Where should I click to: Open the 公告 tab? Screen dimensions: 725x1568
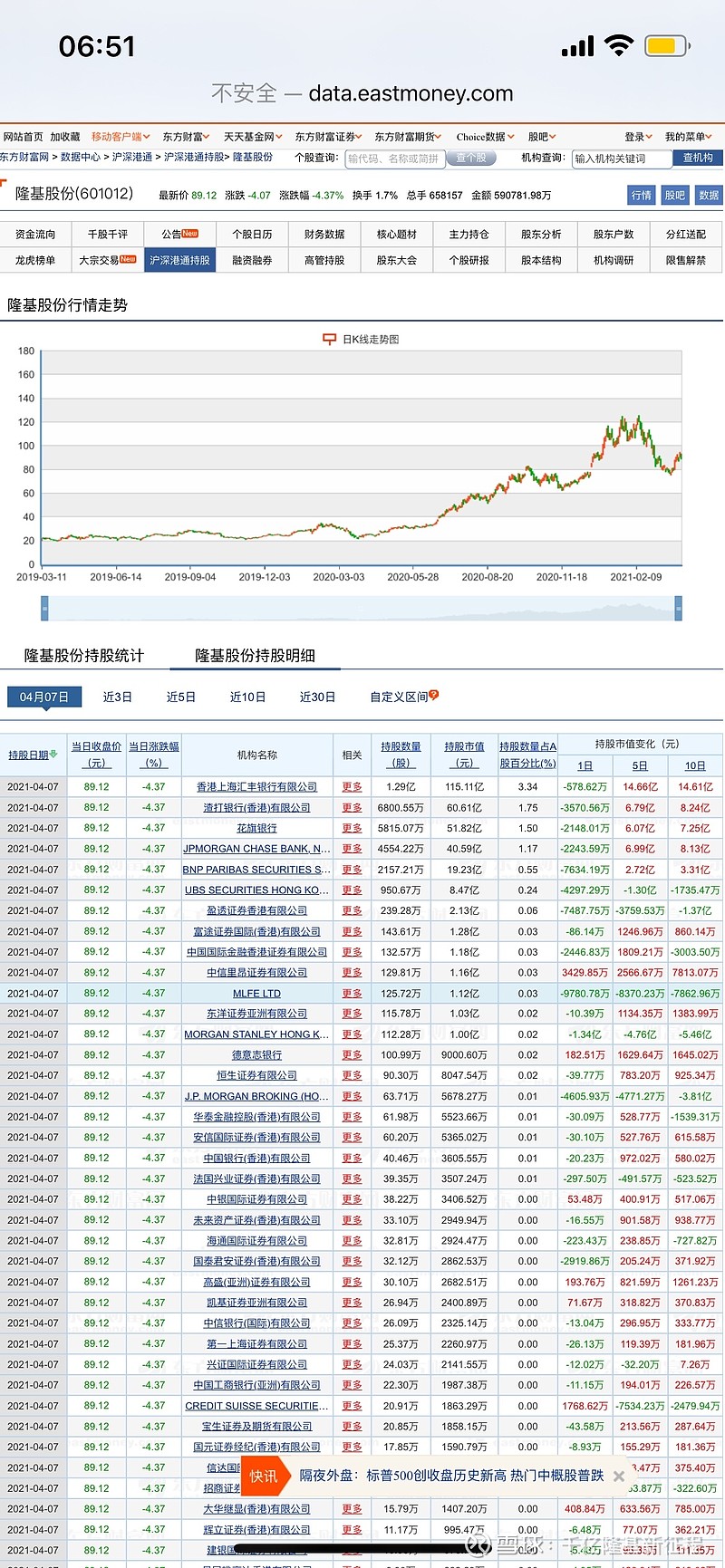(x=179, y=234)
